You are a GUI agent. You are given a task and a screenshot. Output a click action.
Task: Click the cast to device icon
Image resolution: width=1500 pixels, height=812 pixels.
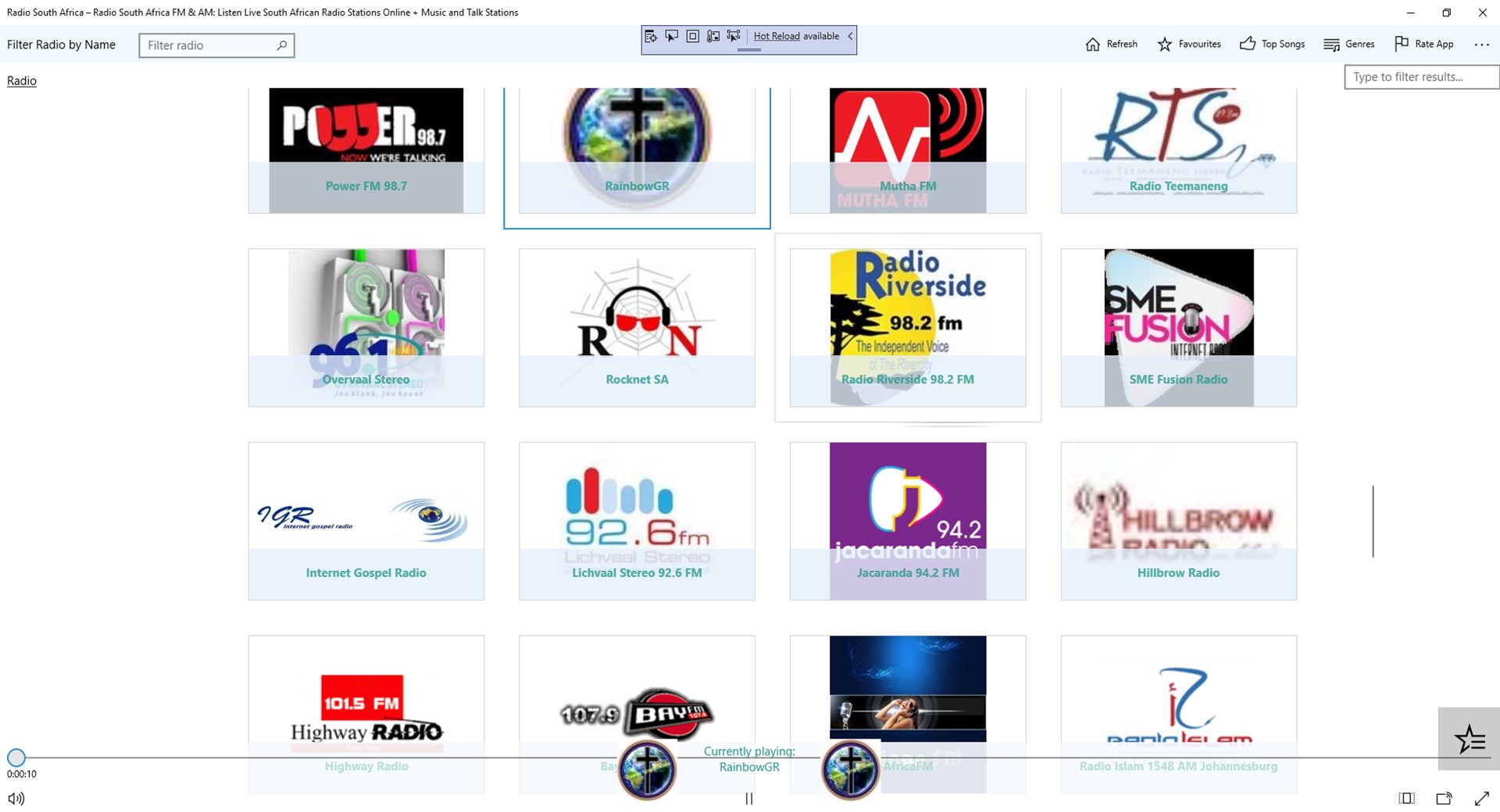[x=1445, y=799]
